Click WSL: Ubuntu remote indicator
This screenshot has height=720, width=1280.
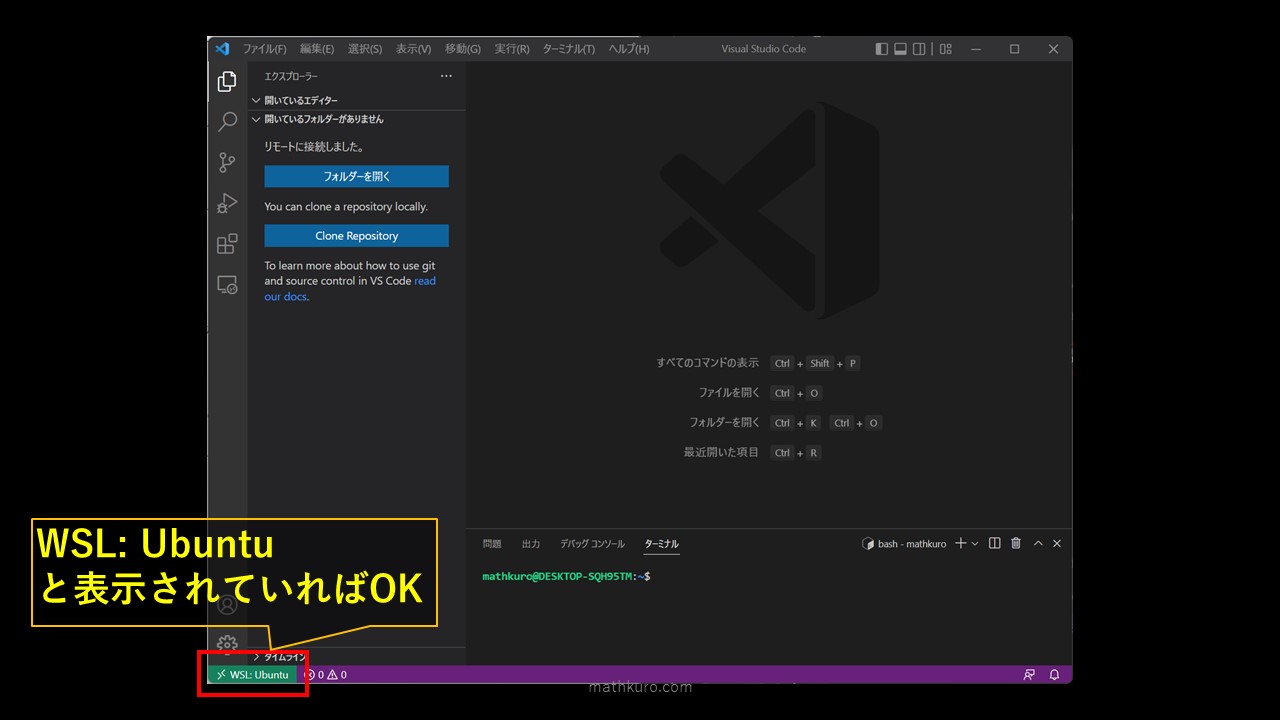[x=253, y=675]
